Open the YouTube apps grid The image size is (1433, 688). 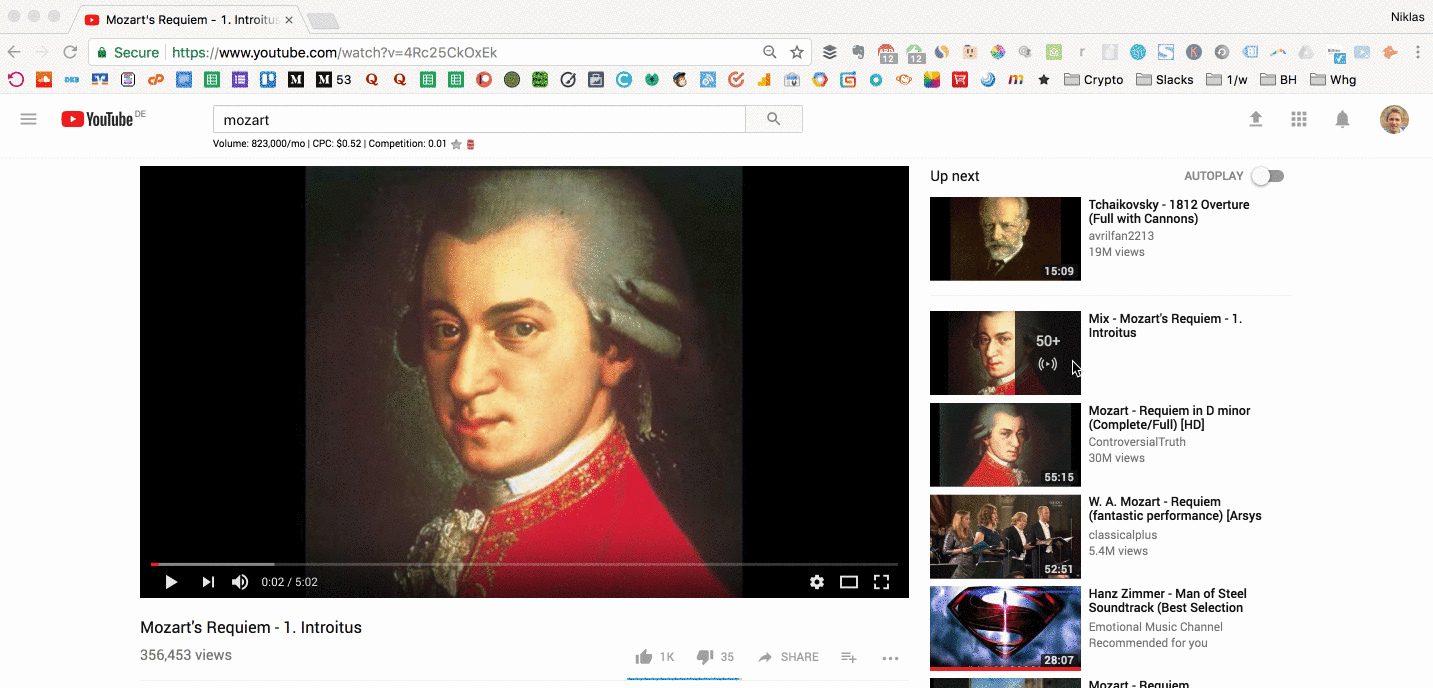click(x=1299, y=119)
